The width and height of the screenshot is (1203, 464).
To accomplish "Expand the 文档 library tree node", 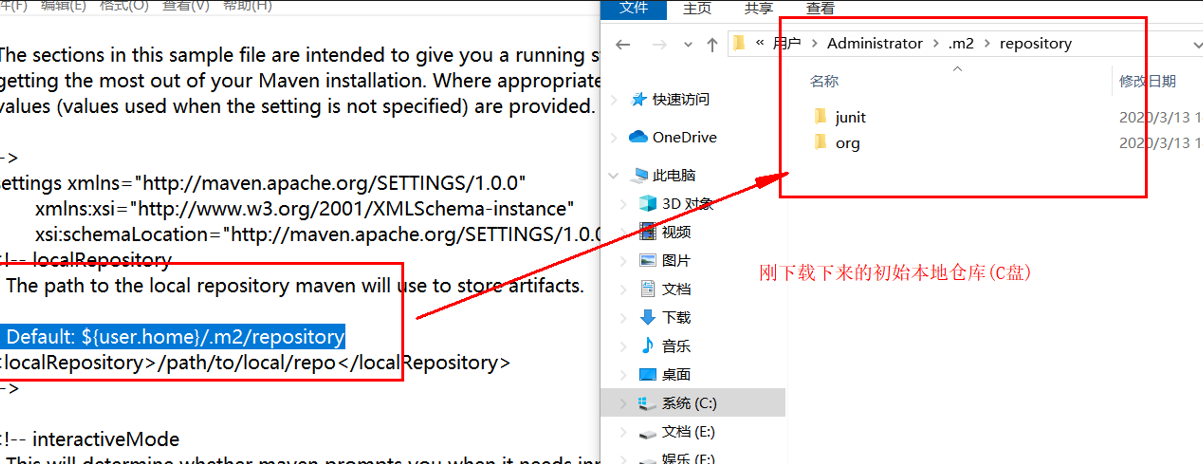I will (x=625, y=289).
